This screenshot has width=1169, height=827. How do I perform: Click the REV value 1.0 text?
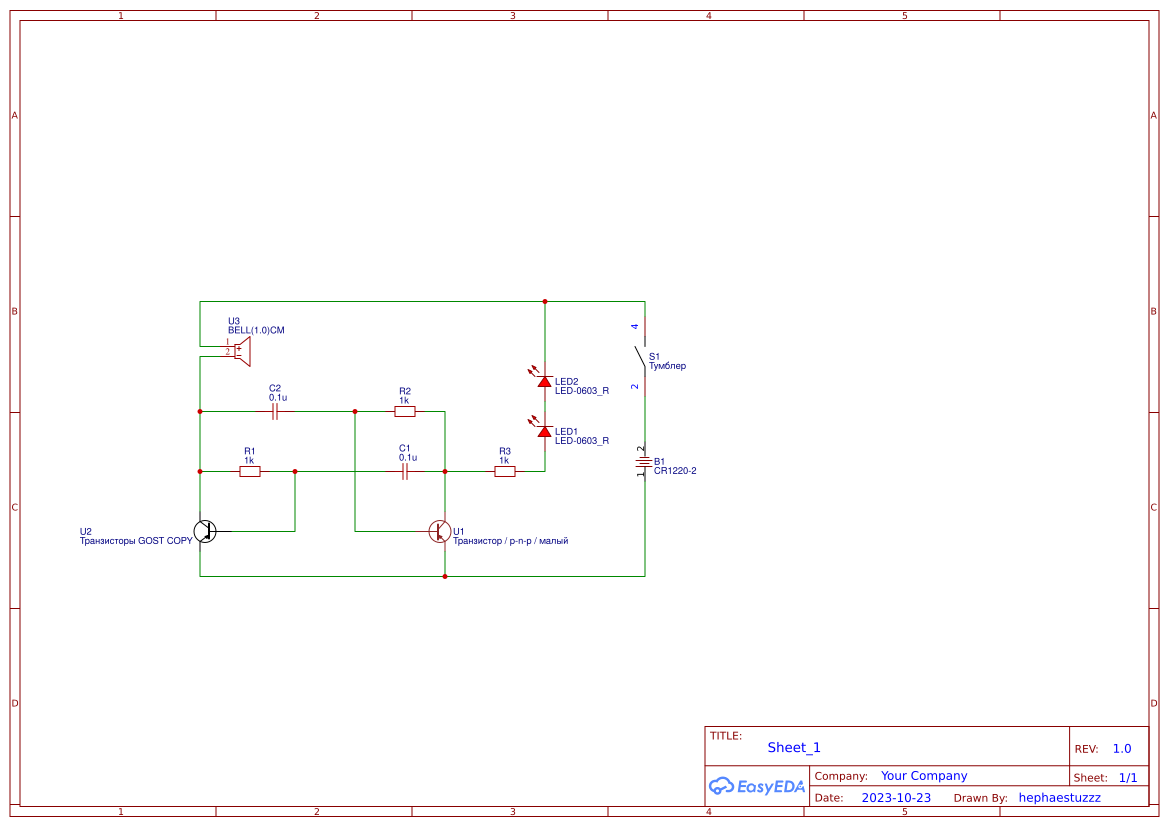click(1124, 747)
